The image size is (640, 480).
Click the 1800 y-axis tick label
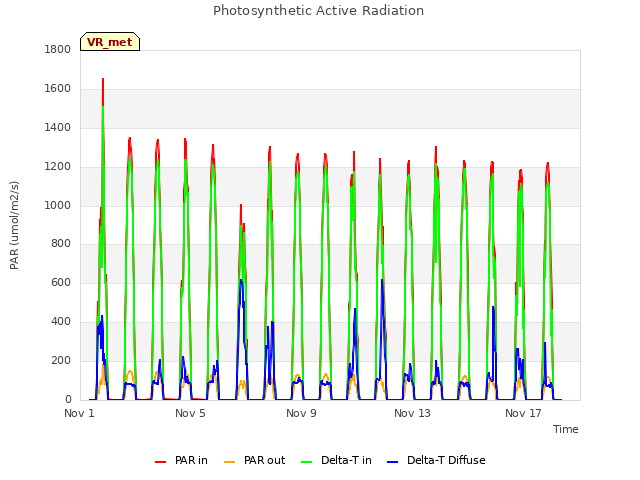tap(58, 50)
